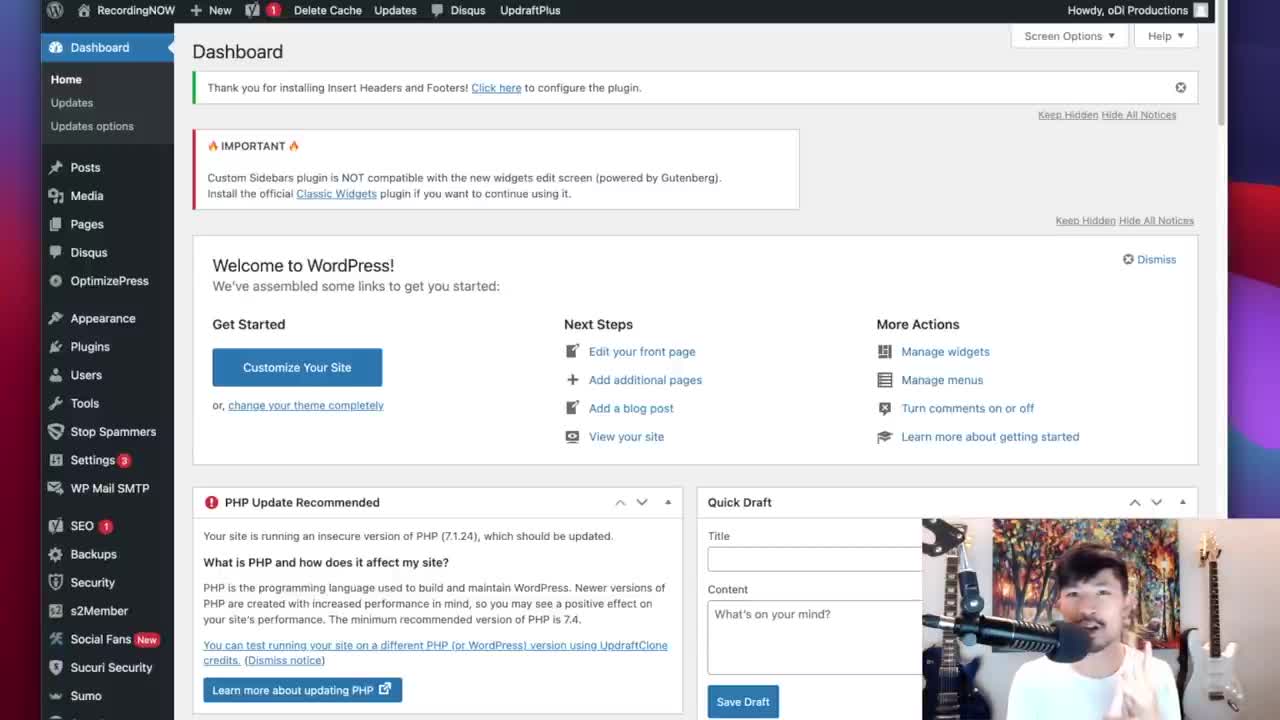
Task: Click Hide All Notices under first notice
Action: pyautogui.click(x=1139, y=115)
